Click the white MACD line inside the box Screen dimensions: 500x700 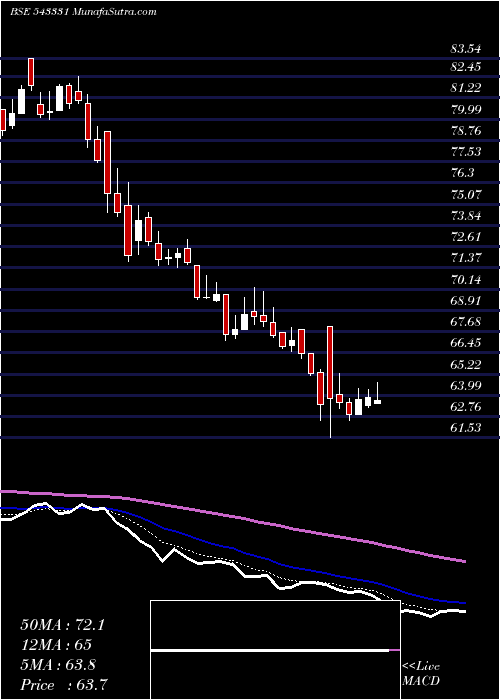[x=270, y=651]
